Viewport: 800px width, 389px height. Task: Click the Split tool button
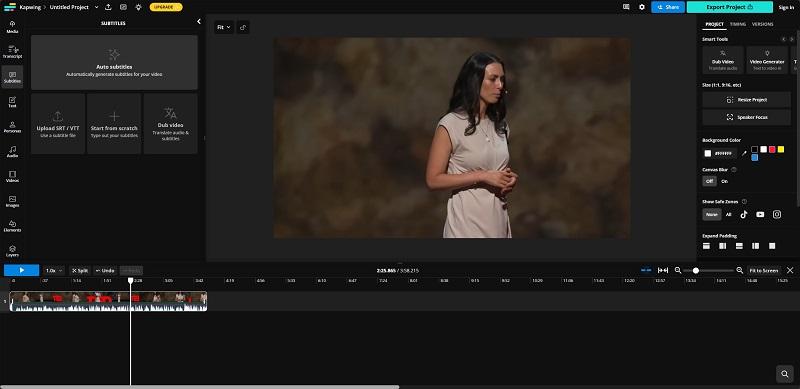tap(80, 271)
